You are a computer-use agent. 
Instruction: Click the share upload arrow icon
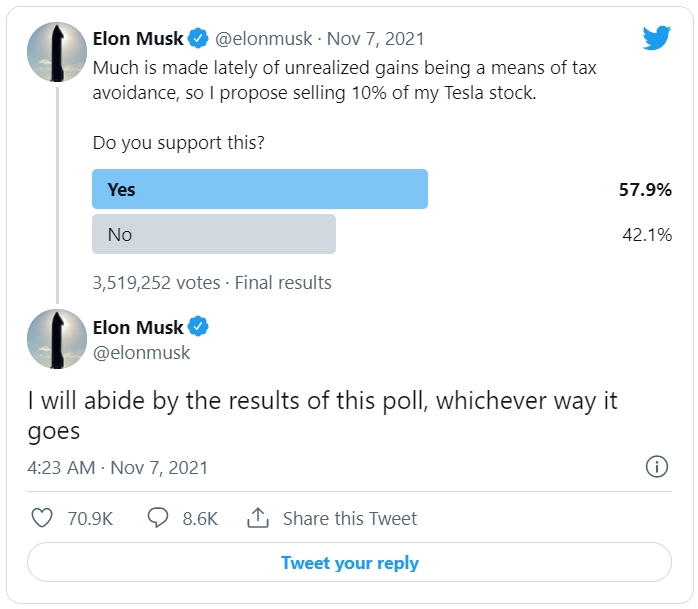pos(258,517)
